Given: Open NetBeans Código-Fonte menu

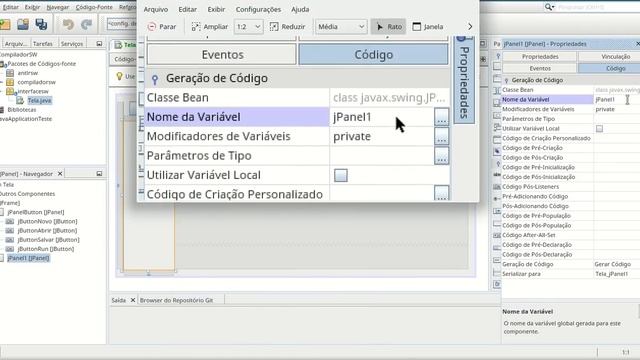Looking at the screenshot, I should coord(94,7).
